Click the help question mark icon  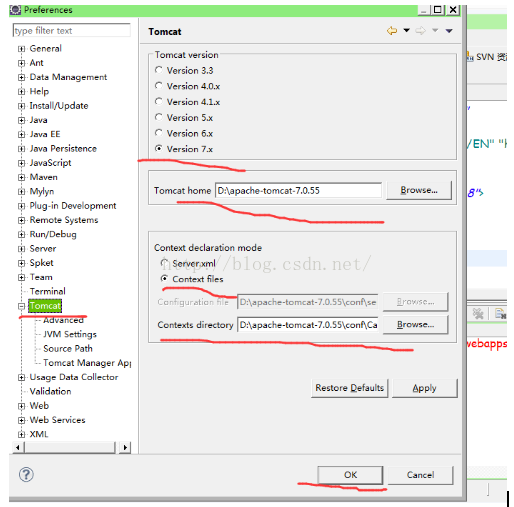26,475
